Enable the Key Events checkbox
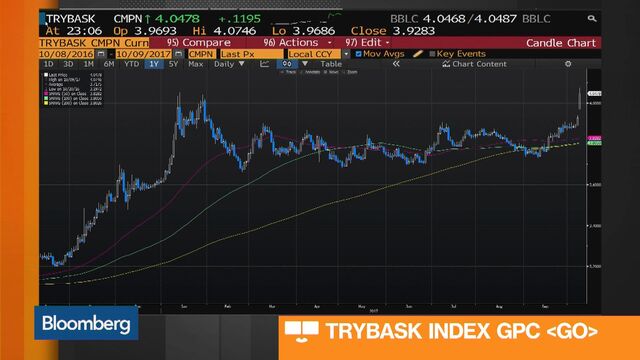The height and width of the screenshot is (360, 640). click(x=432, y=54)
